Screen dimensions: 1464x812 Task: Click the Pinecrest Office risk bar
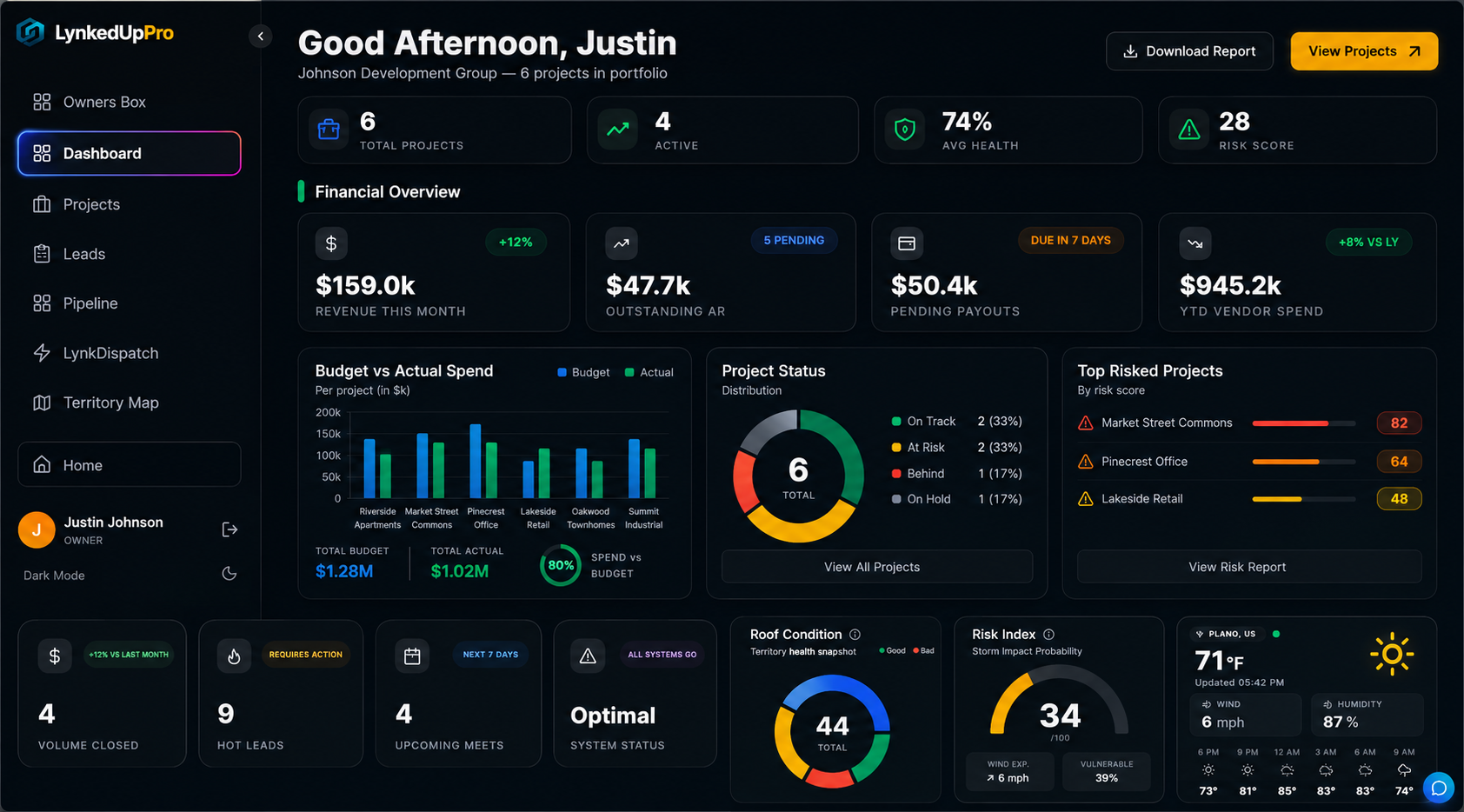(1303, 462)
